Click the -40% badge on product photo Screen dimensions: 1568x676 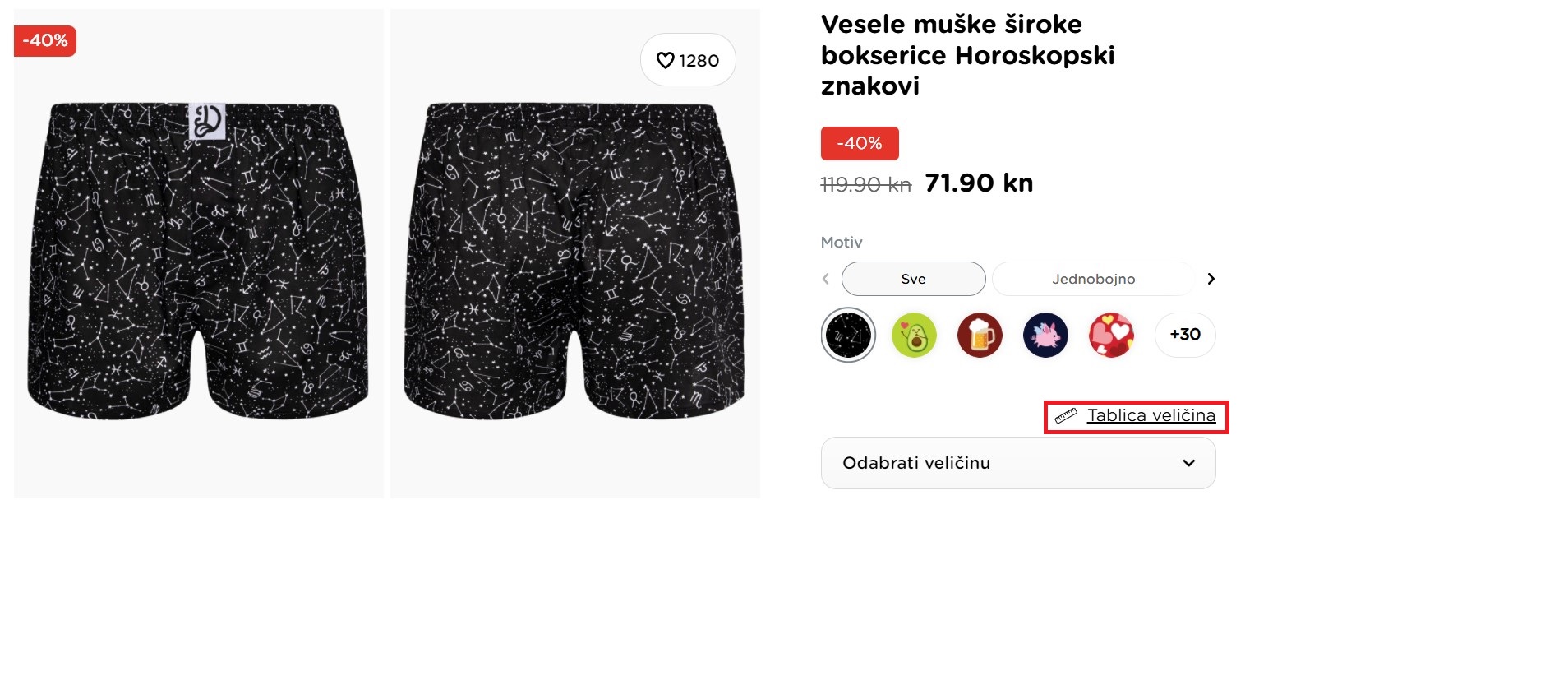pos(45,41)
